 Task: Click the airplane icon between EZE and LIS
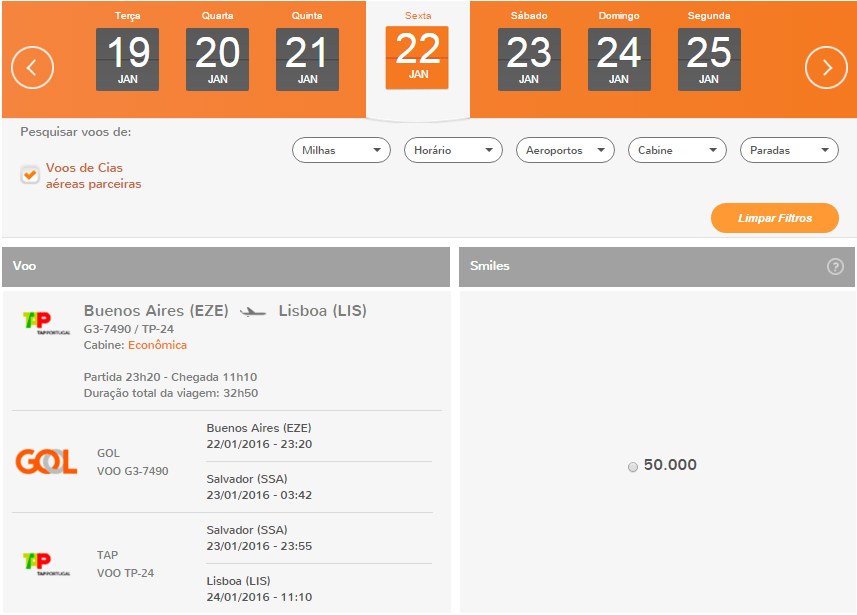click(x=253, y=312)
